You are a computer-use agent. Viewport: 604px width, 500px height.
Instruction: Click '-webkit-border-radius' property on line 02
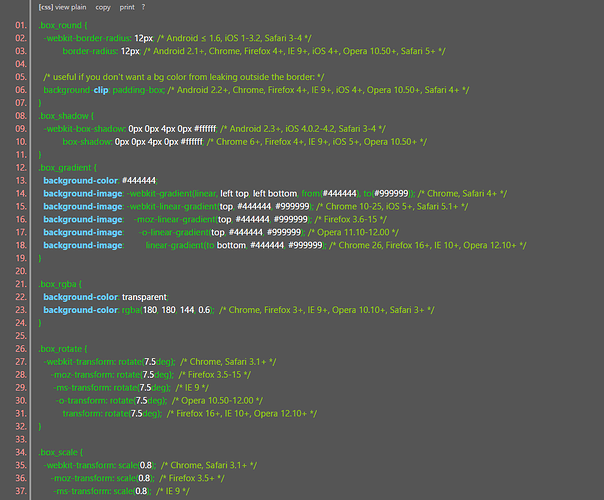(87, 38)
